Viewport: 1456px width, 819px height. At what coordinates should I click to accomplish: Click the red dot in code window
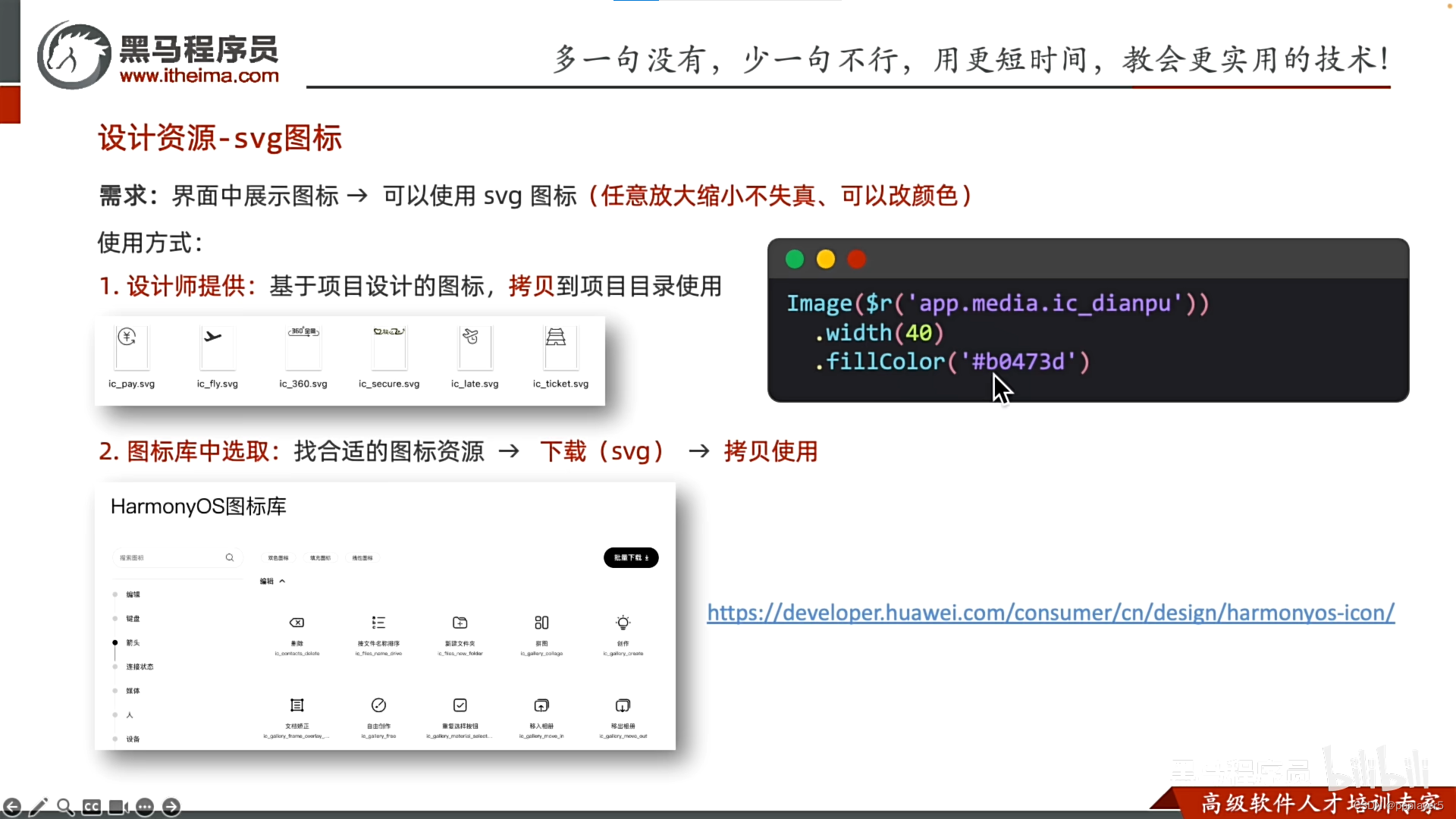click(856, 259)
